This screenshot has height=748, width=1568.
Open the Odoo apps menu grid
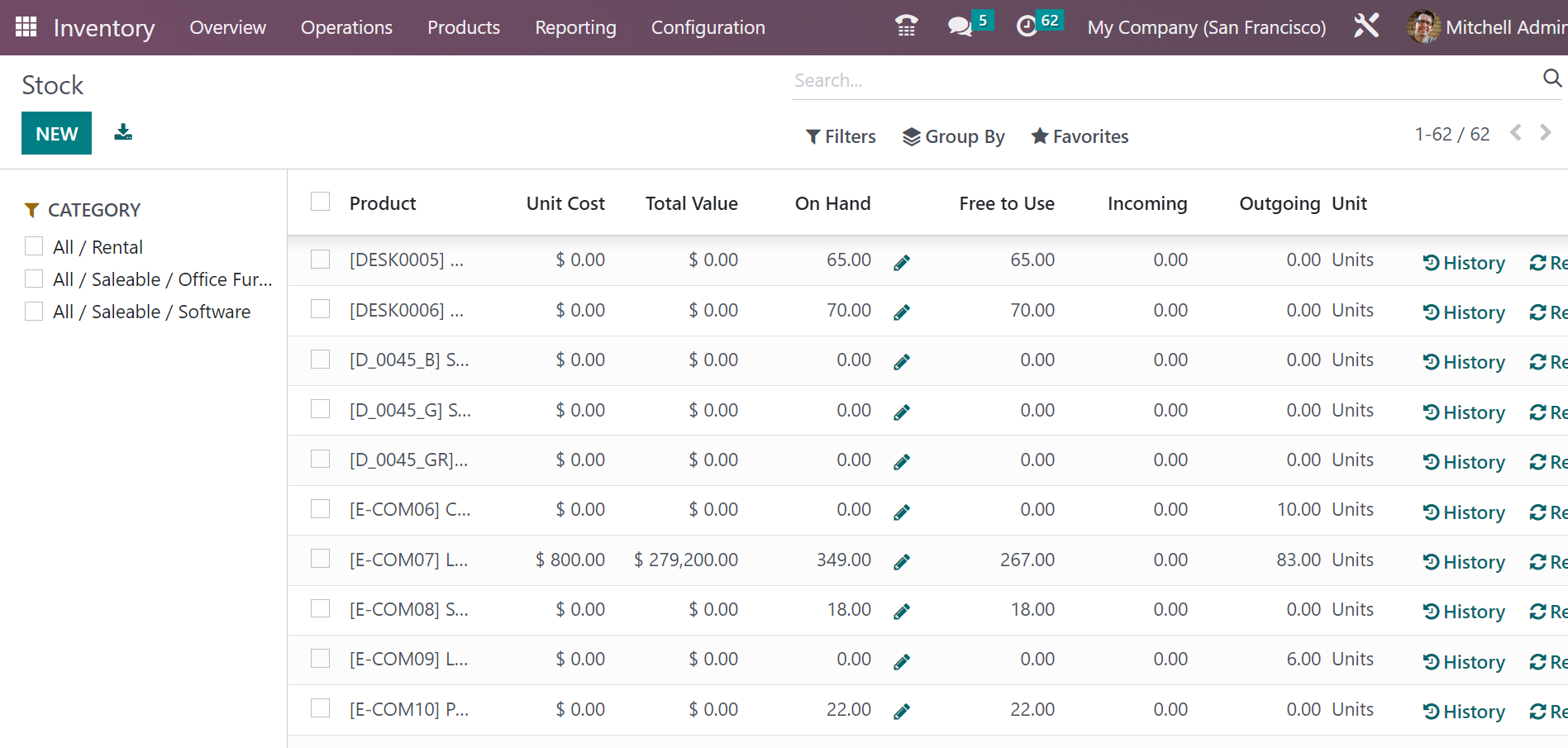[26, 26]
